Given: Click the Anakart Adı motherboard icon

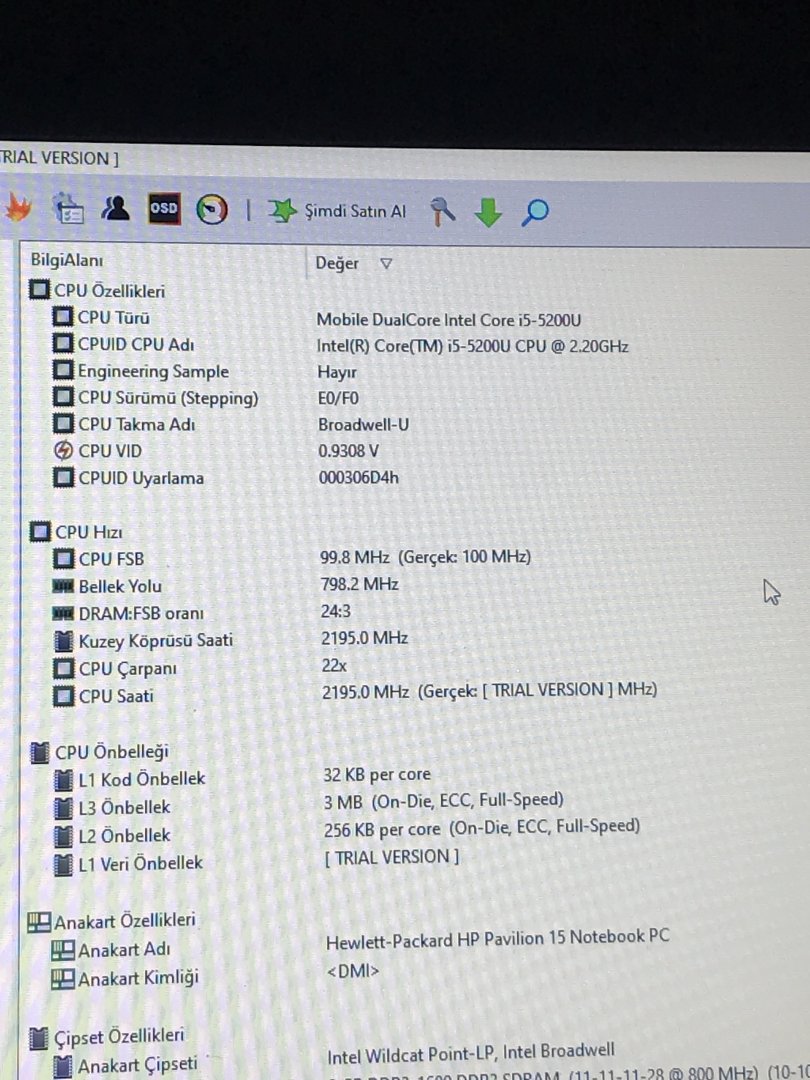Looking at the screenshot, I should pyautogui.click(x=63, y=950).
